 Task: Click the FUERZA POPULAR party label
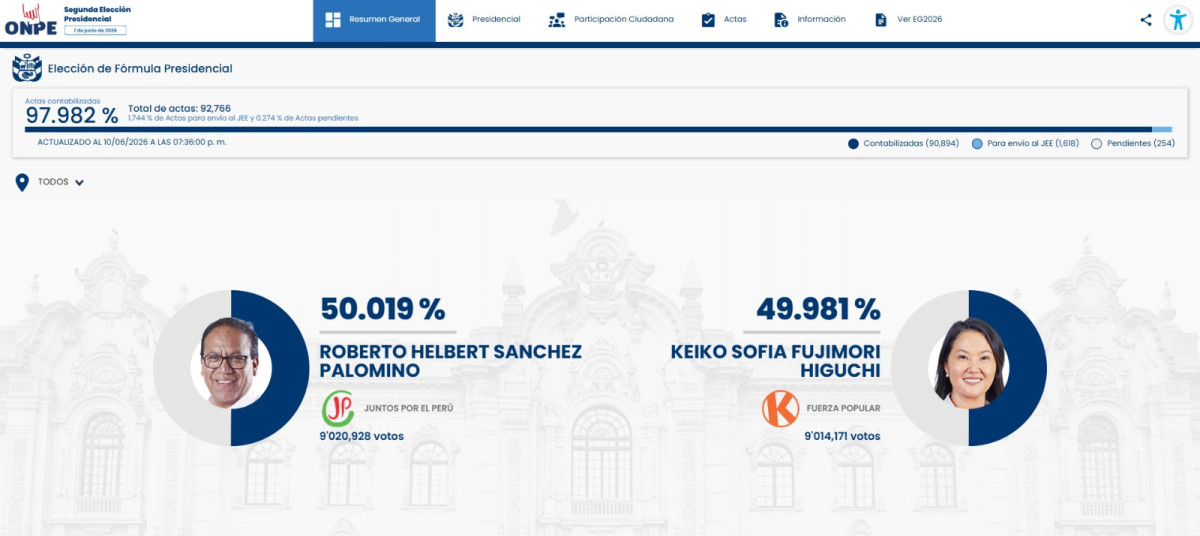coord(843,408)
